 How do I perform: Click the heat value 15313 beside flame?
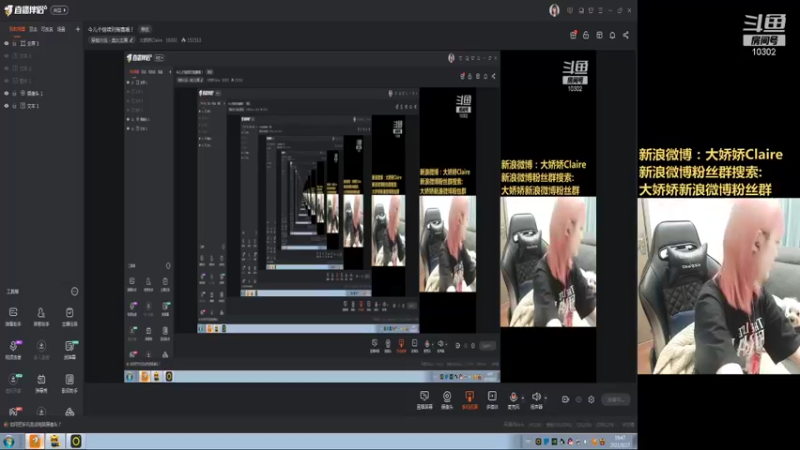click(x=194, y=40)
